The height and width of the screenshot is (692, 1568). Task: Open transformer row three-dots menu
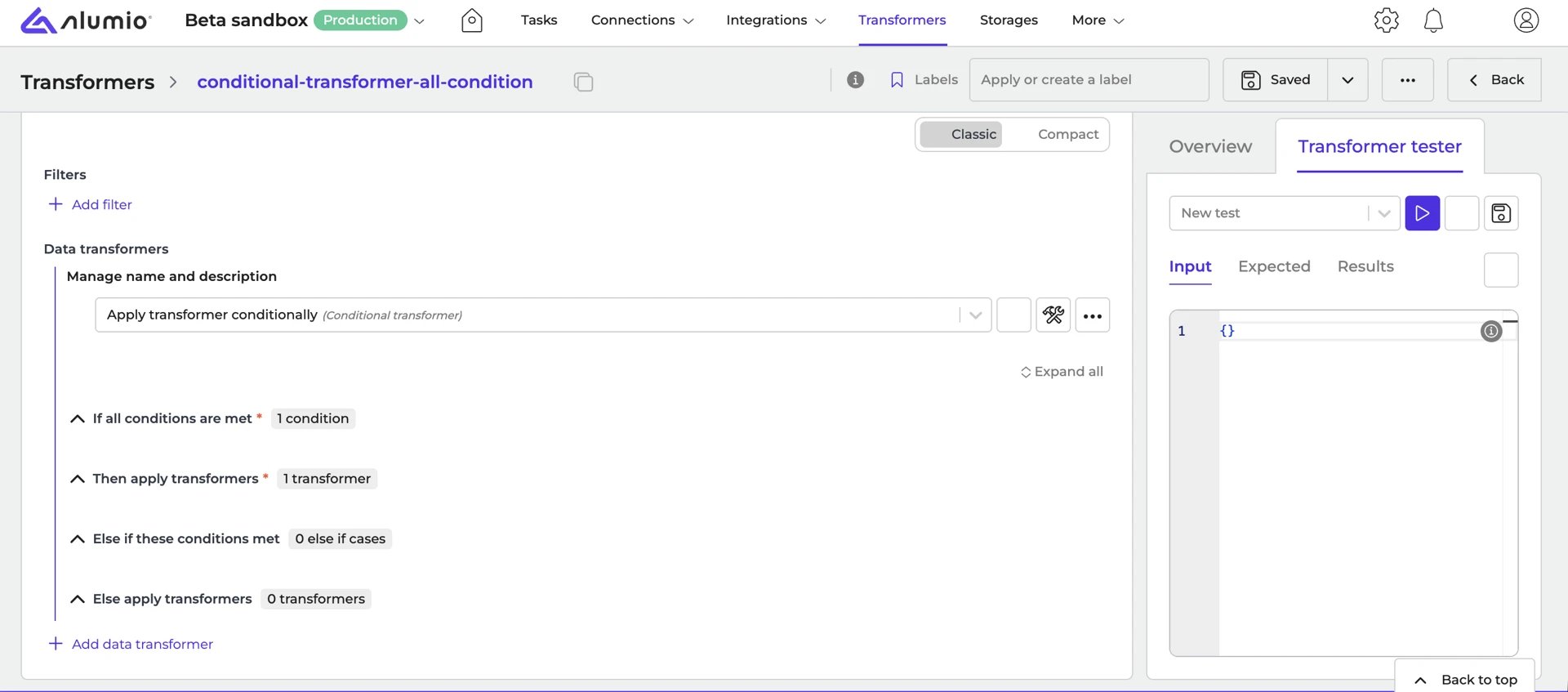[1093, 315]
